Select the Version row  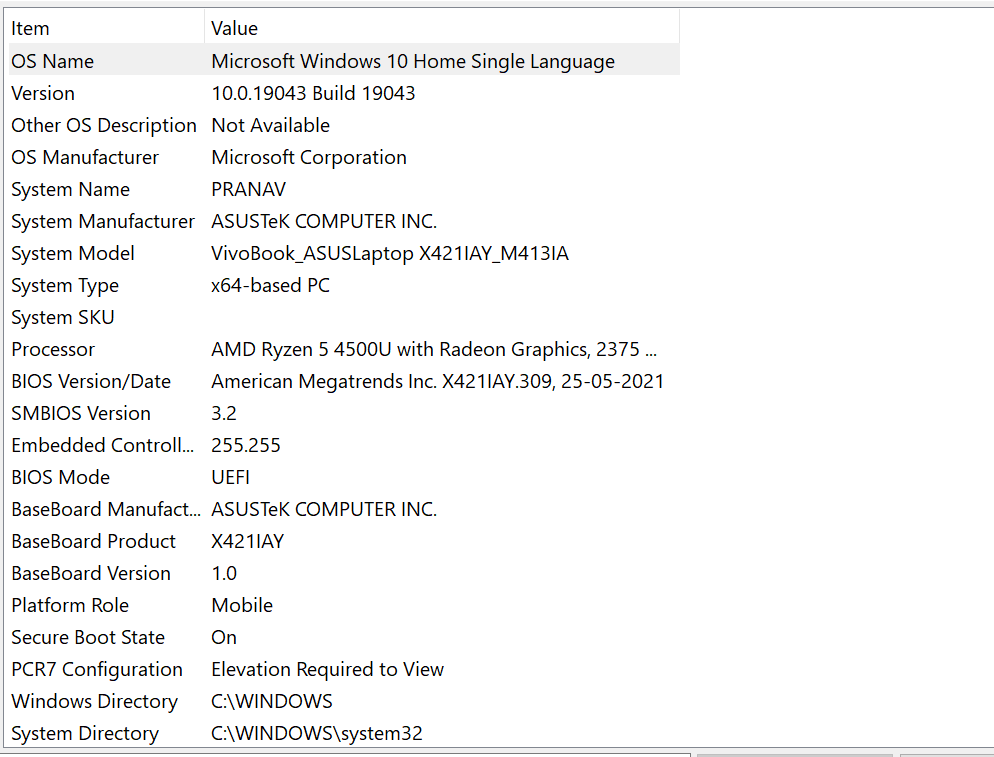[43, 93]
